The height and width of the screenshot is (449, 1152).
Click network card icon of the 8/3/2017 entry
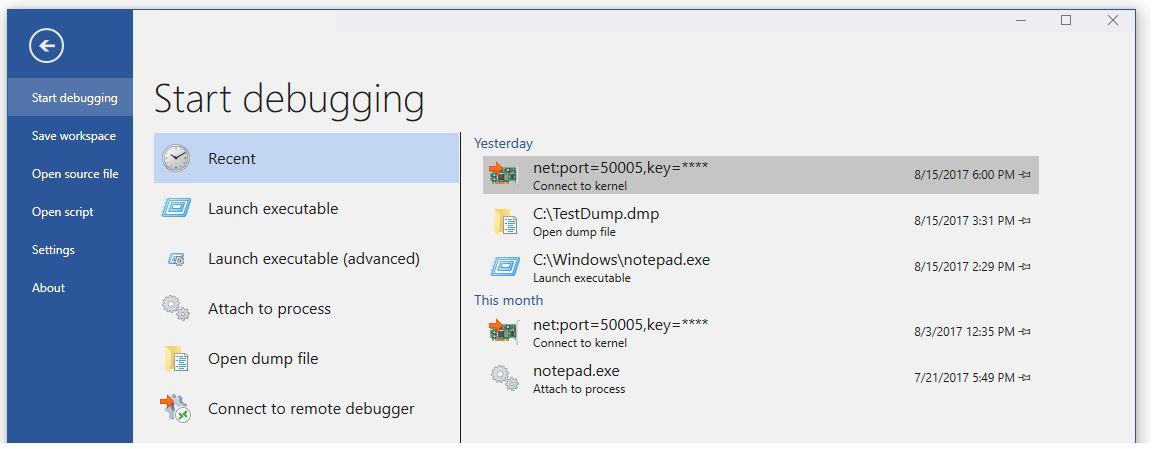point(504,331)
